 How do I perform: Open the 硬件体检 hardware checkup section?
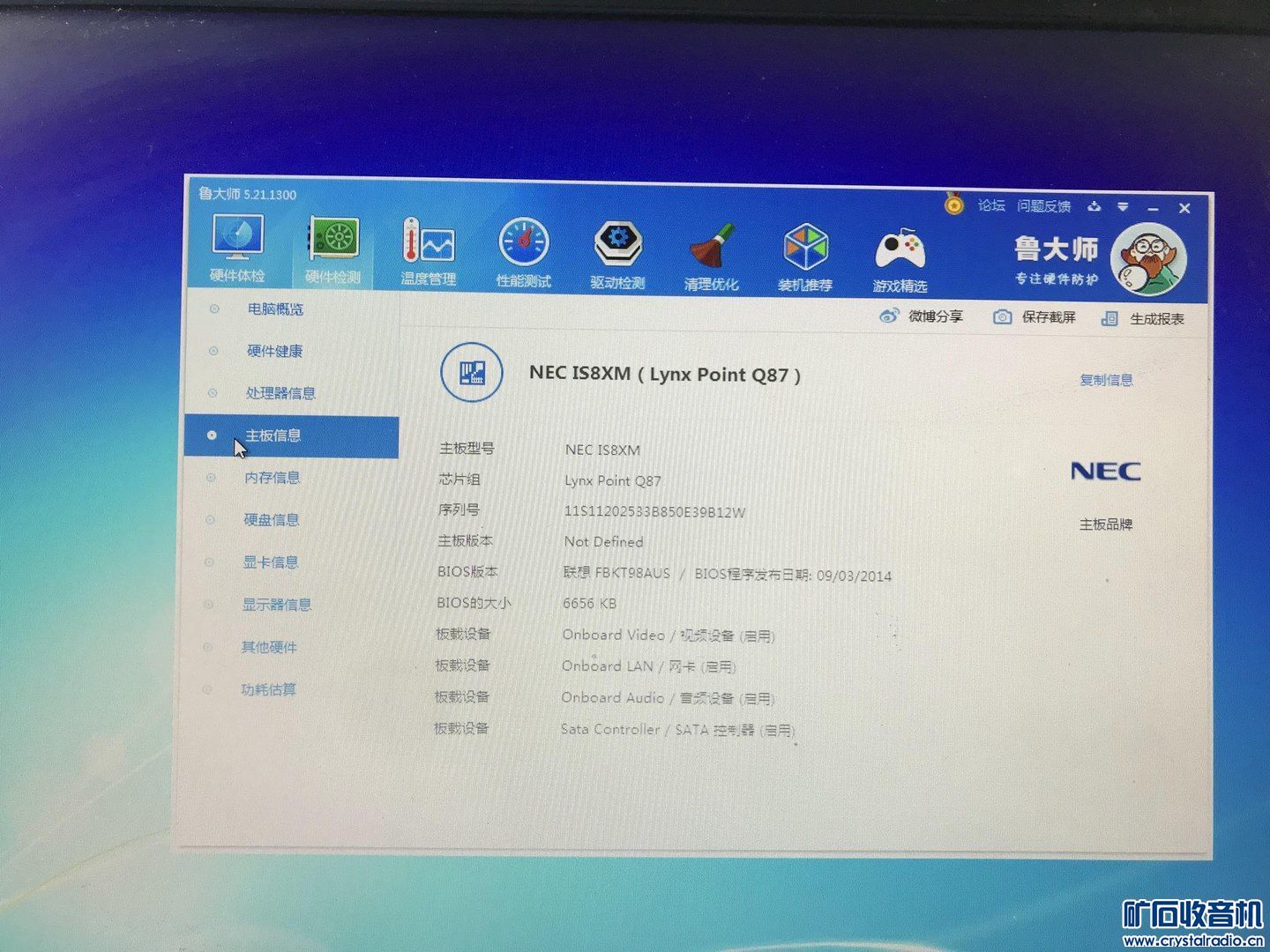(237, 249)
